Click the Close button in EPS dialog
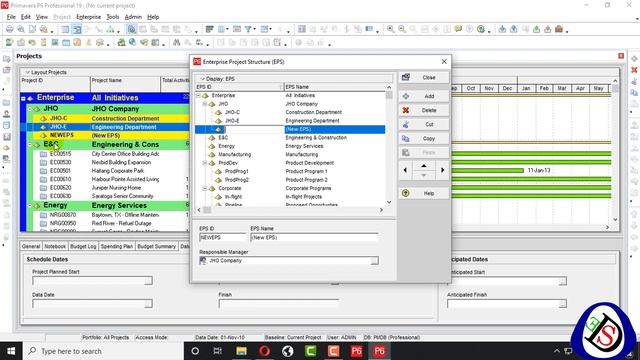Viewport: 640px width, 360px height. (x=424, y=77)
